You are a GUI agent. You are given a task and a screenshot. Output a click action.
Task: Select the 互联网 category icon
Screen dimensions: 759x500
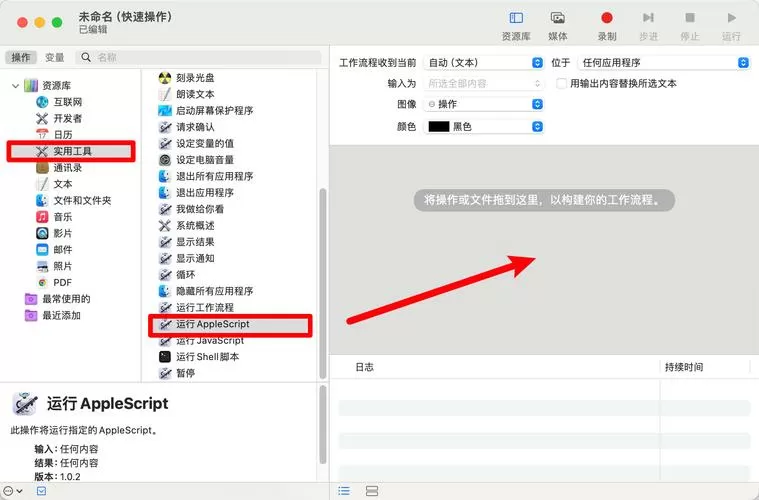tap(42, 102)
